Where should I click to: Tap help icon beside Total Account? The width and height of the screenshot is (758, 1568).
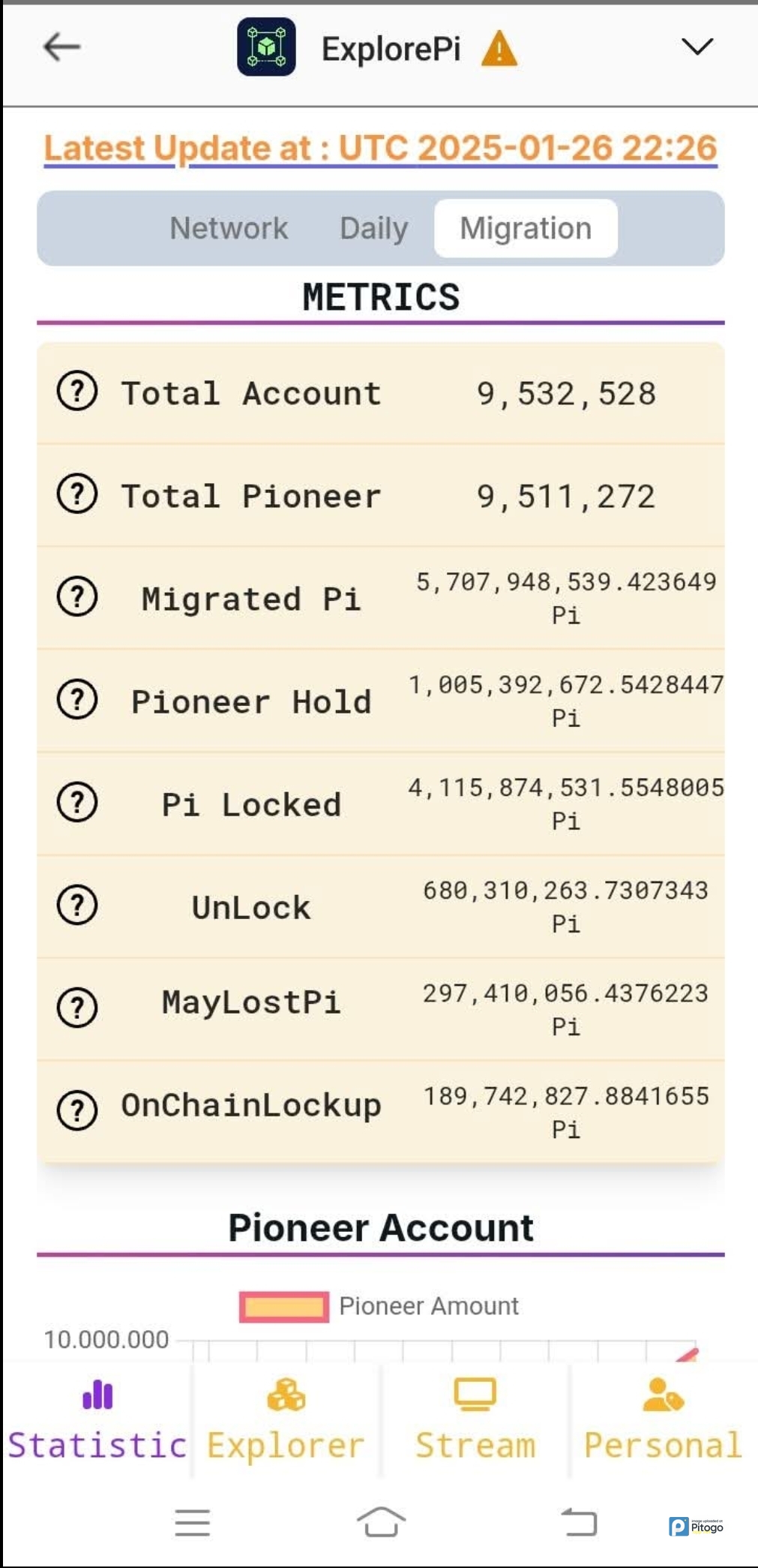pos(77,392)
